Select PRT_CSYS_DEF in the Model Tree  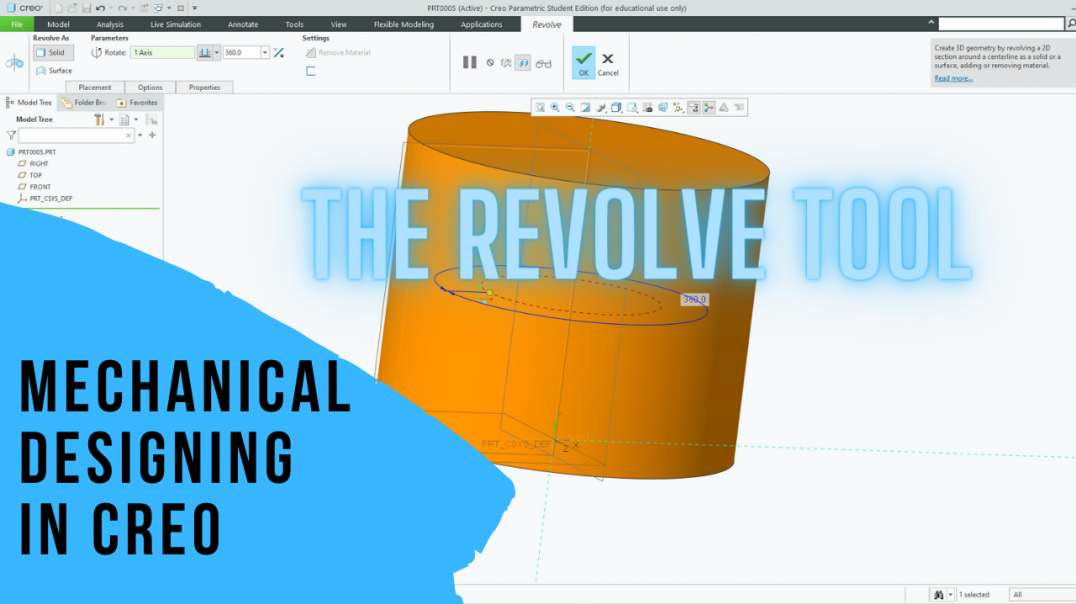(45, 198)
